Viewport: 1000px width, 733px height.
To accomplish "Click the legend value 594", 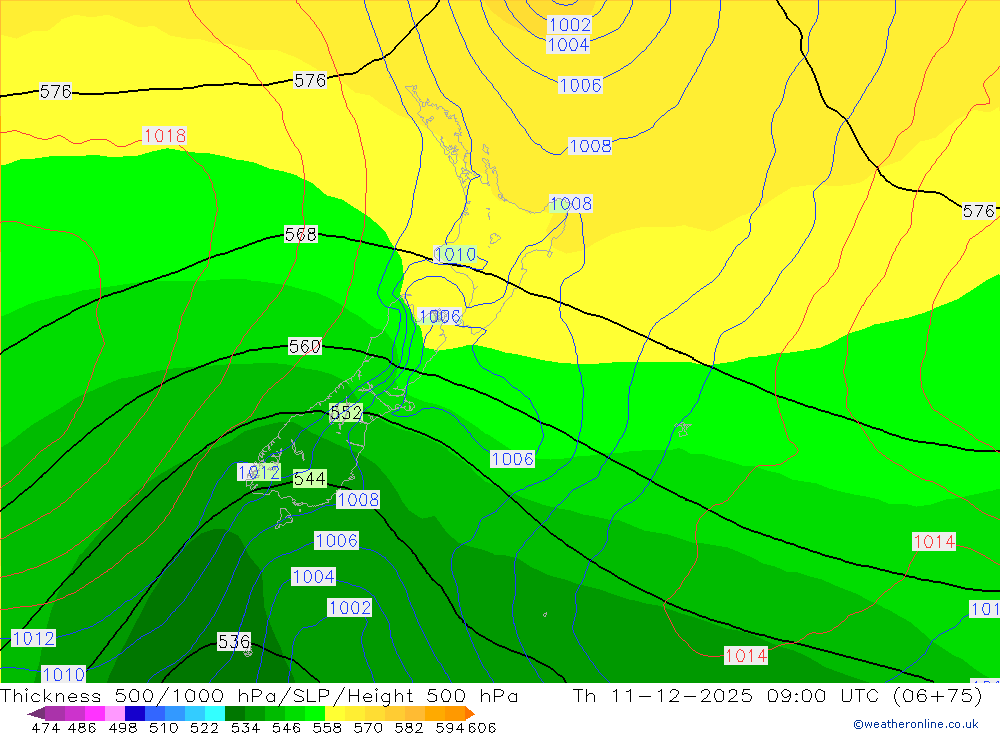I will (450, 727).
